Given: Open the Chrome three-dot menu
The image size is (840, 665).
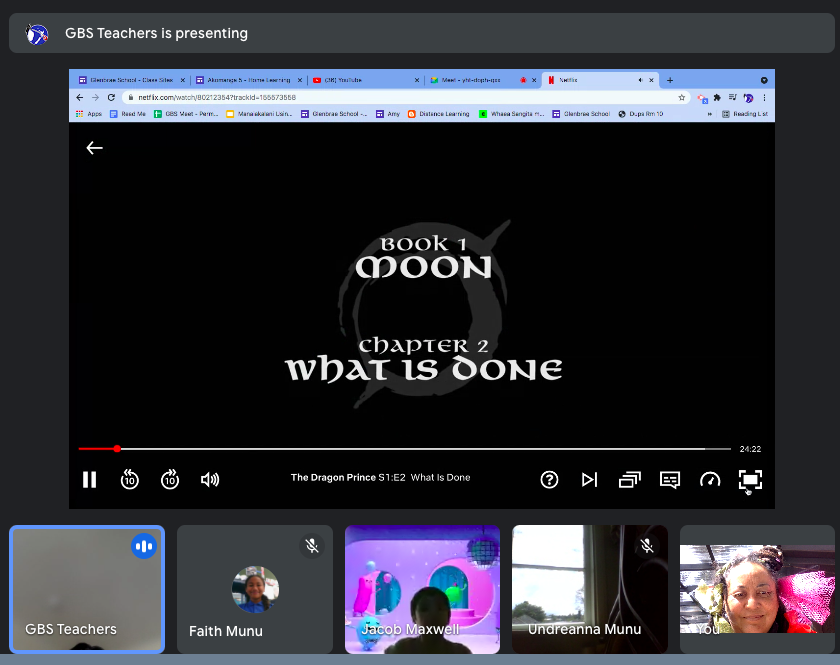Looking at the screenshot, I should coord(764,98).
